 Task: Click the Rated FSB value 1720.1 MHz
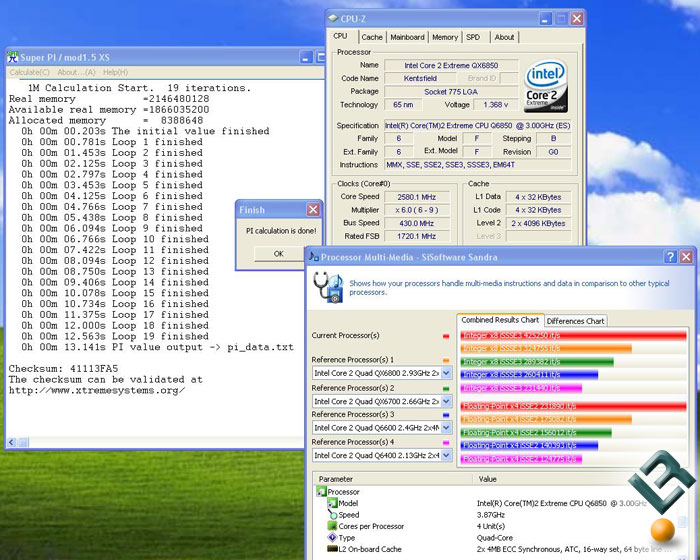(417, 236)
